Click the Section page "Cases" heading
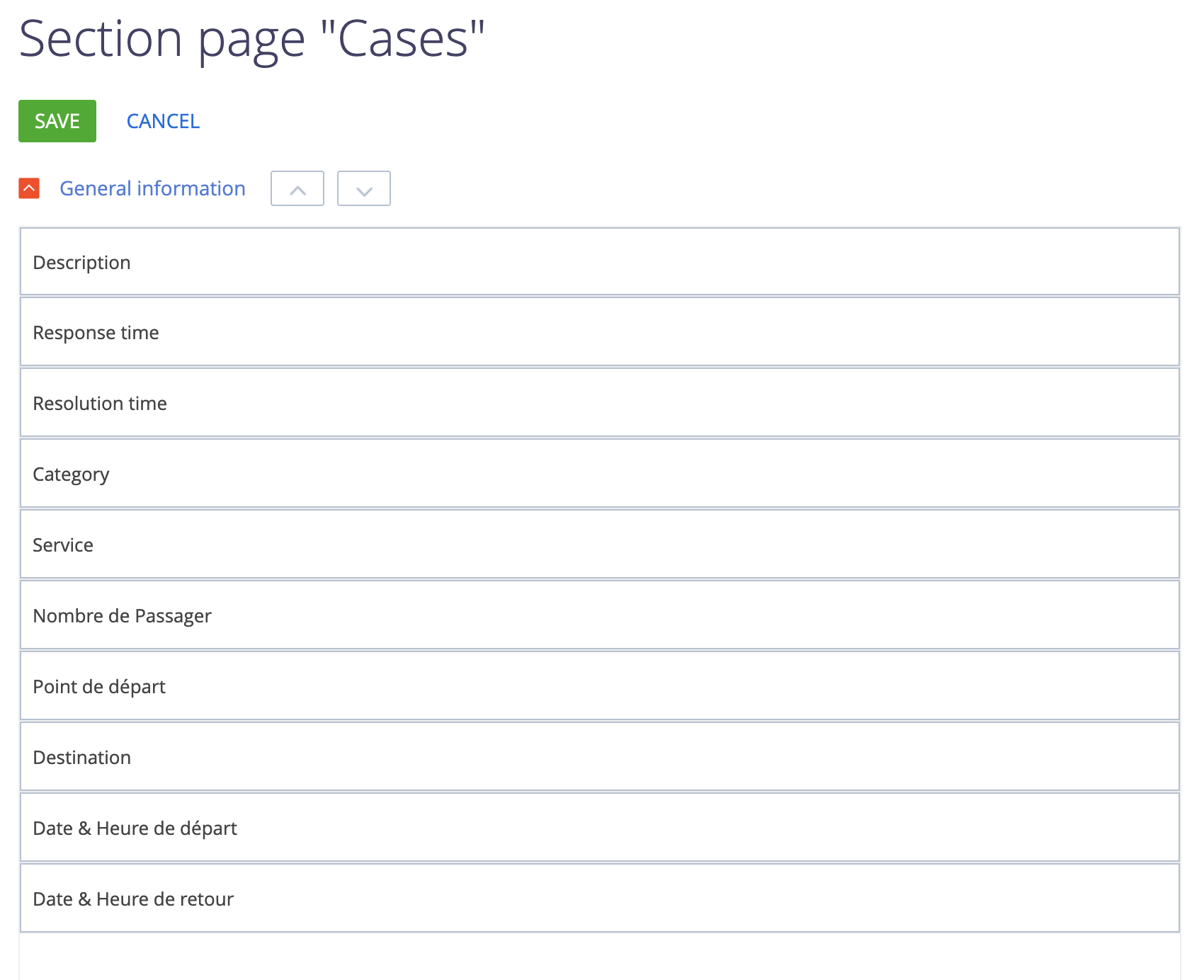Viewport: 1204px width, 980px height. pyautogui.click(x=251, y=39)
